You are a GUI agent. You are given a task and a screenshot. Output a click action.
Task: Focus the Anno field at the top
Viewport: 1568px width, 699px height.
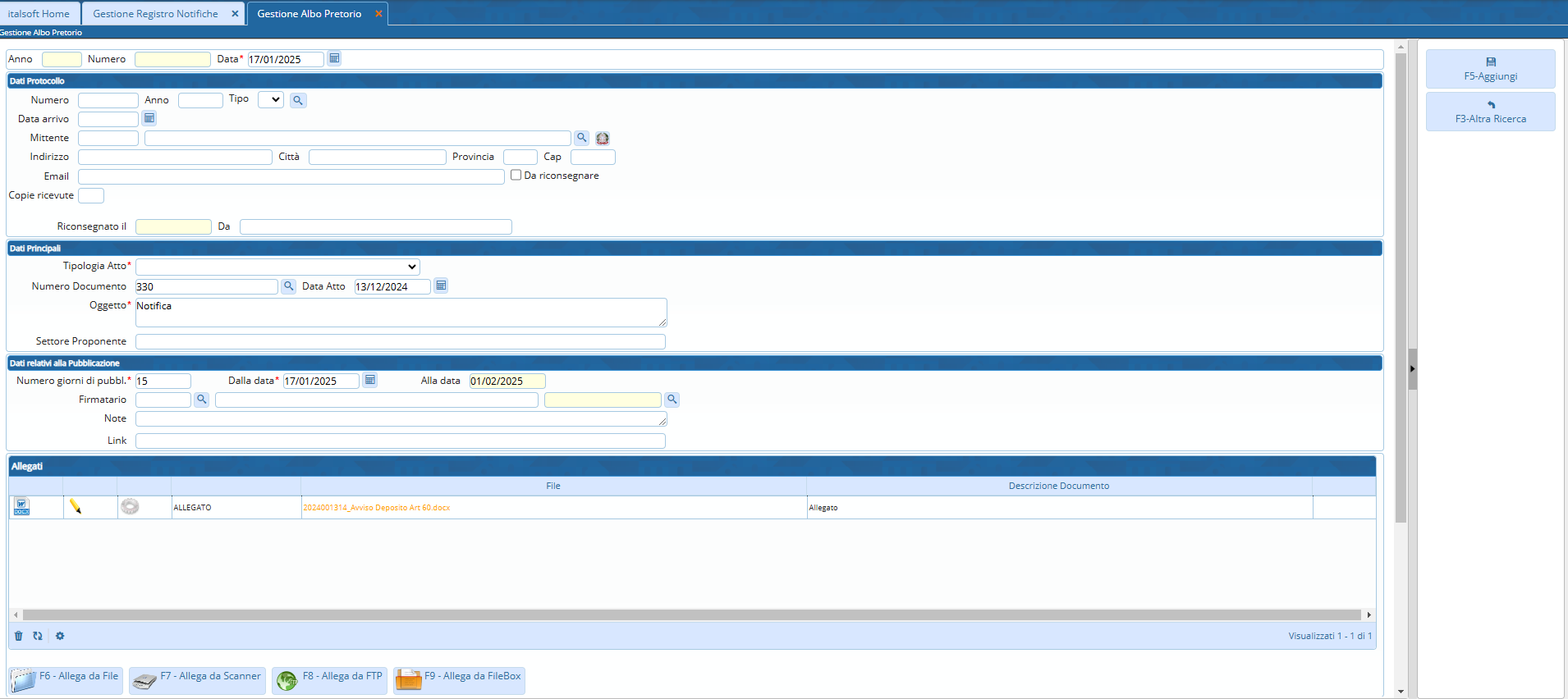62,59
